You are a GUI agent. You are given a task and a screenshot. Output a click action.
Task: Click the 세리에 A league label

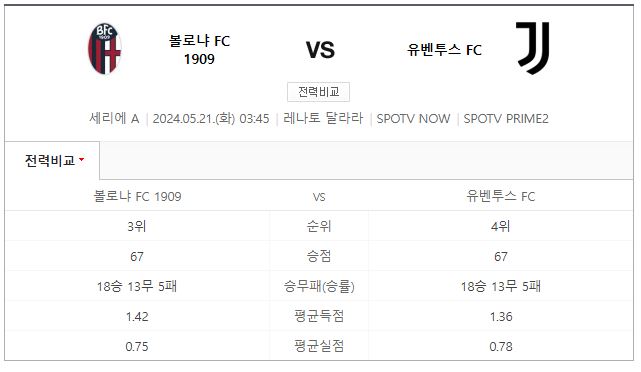(x=114, y=119)
